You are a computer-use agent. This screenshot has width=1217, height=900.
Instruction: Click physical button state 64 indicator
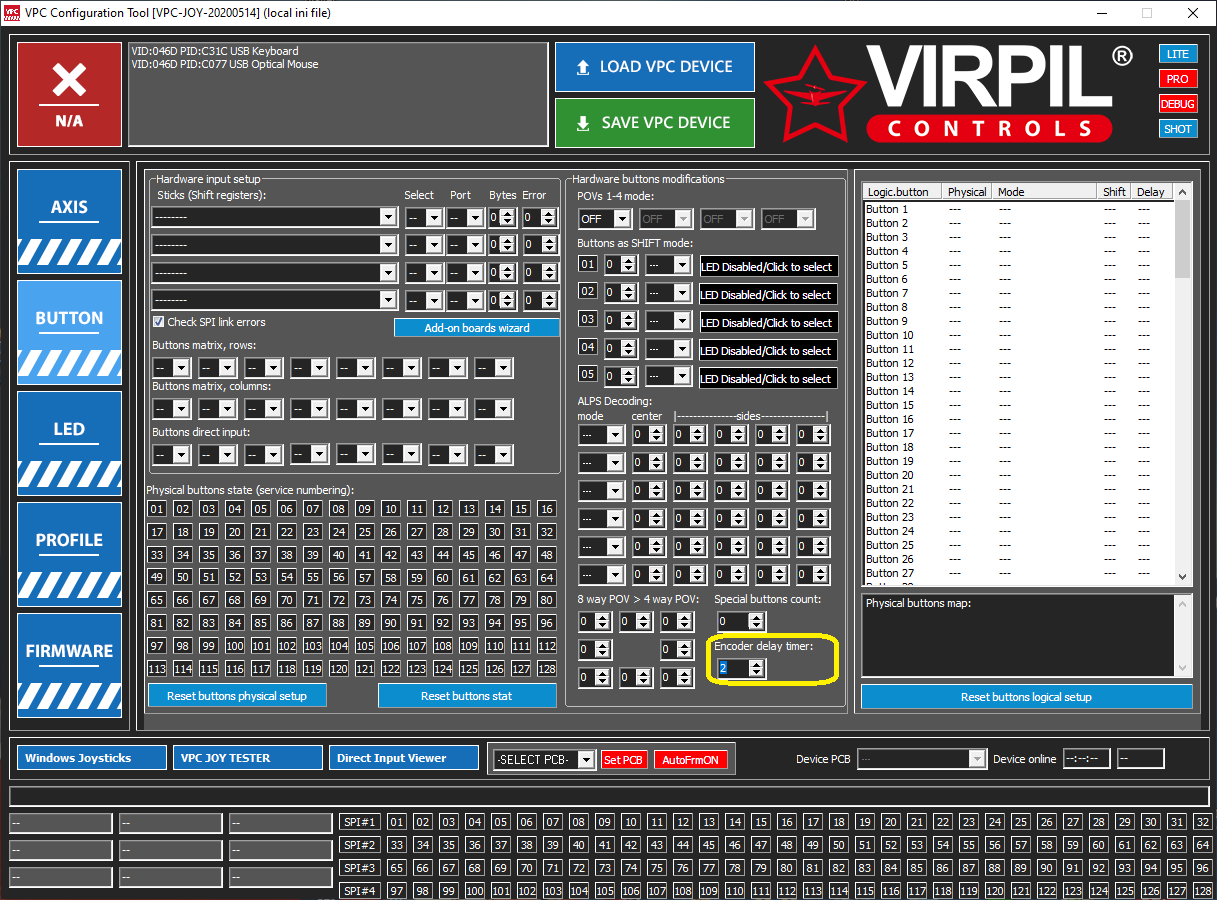tap(546, 578)
